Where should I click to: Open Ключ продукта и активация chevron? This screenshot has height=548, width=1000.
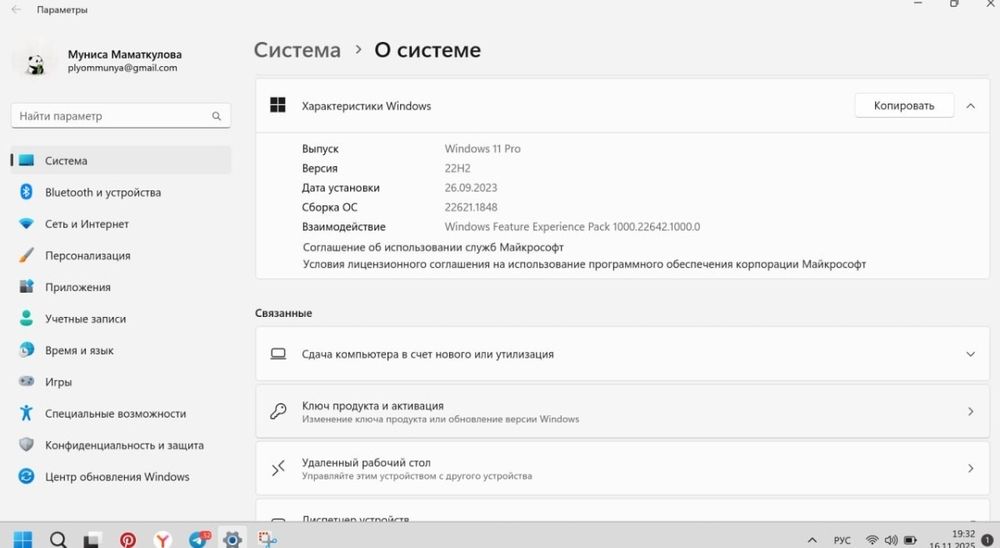pos(970,411)
